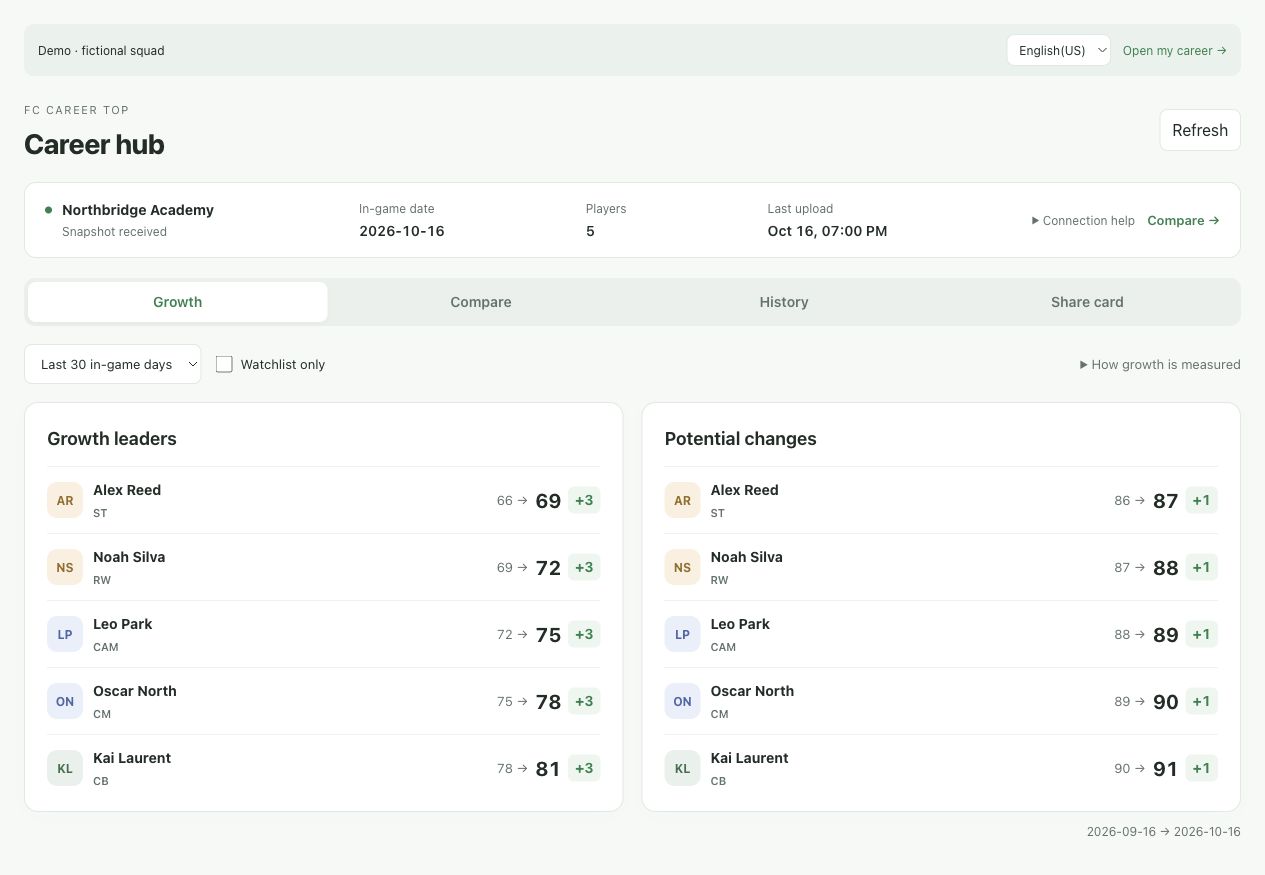
Task: Click Leo Park's name in Potential changes
Action: tap(740, 624)
